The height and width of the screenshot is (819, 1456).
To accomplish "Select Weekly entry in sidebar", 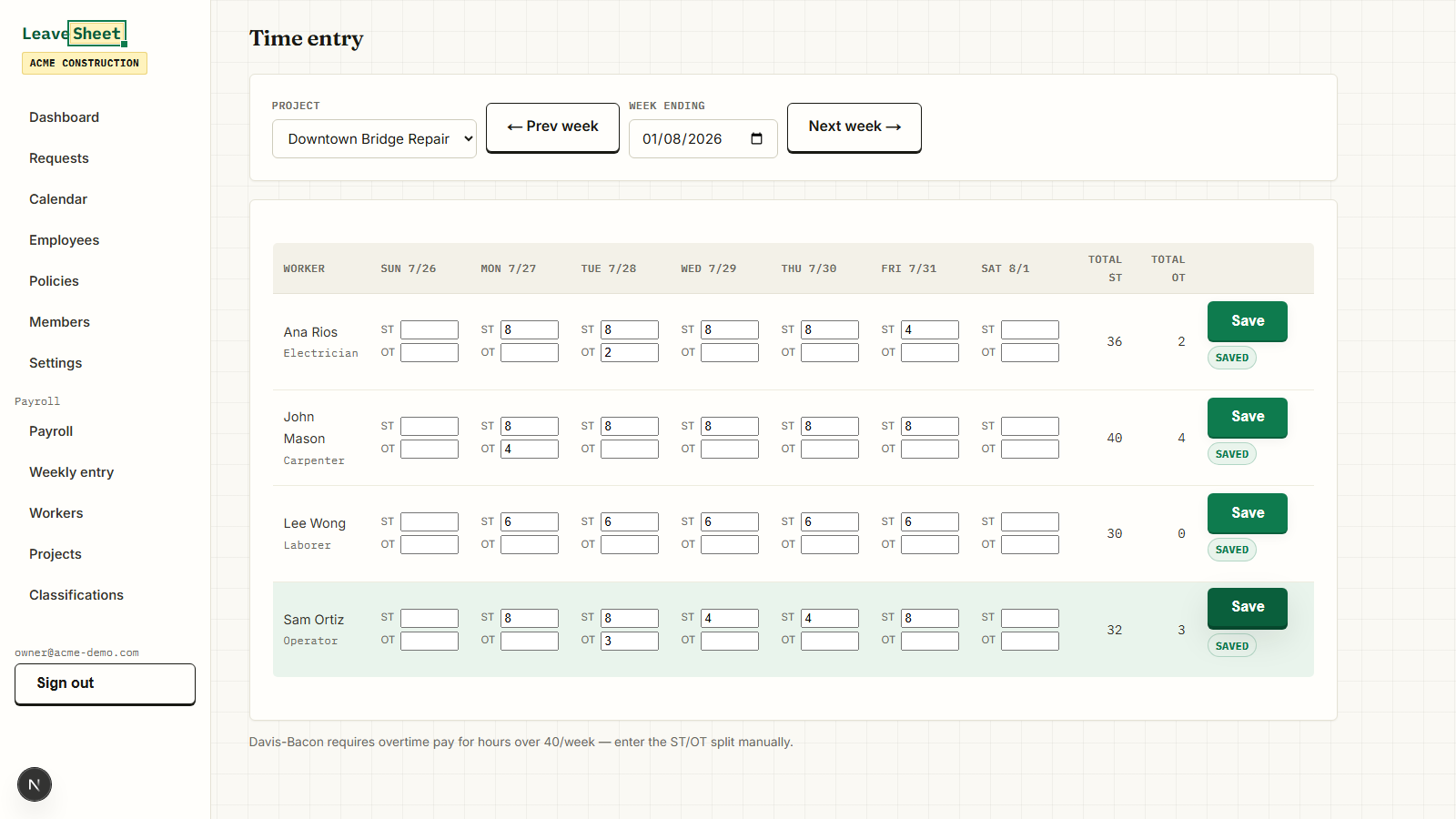I will coord(71,472).
